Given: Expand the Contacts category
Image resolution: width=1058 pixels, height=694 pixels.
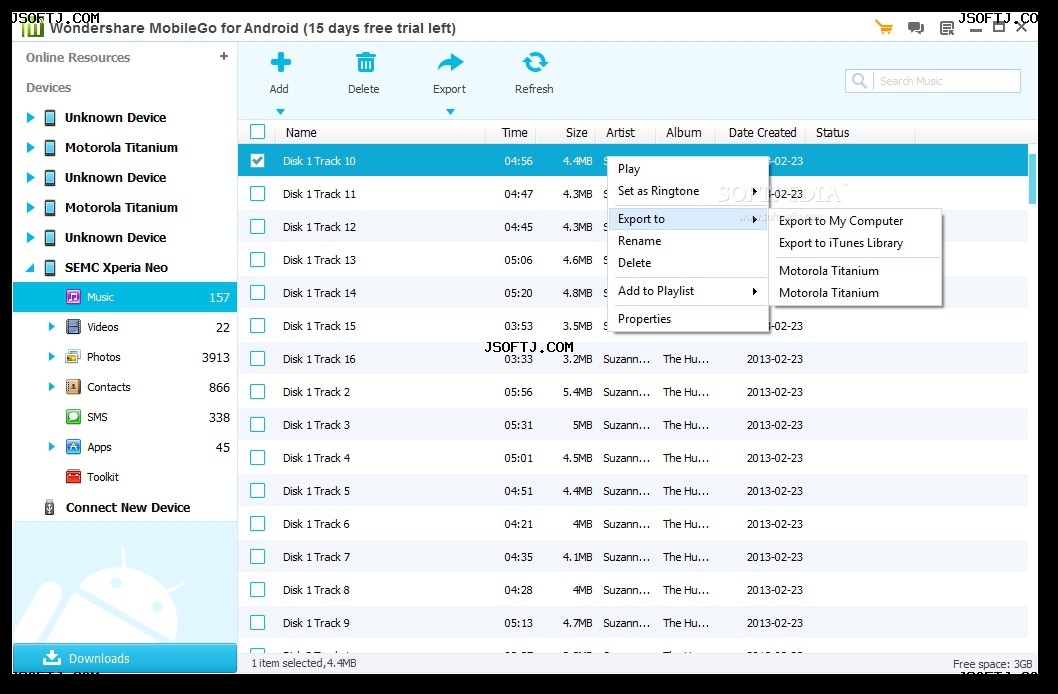Looking at the screenshot, I should click(51, 387).
